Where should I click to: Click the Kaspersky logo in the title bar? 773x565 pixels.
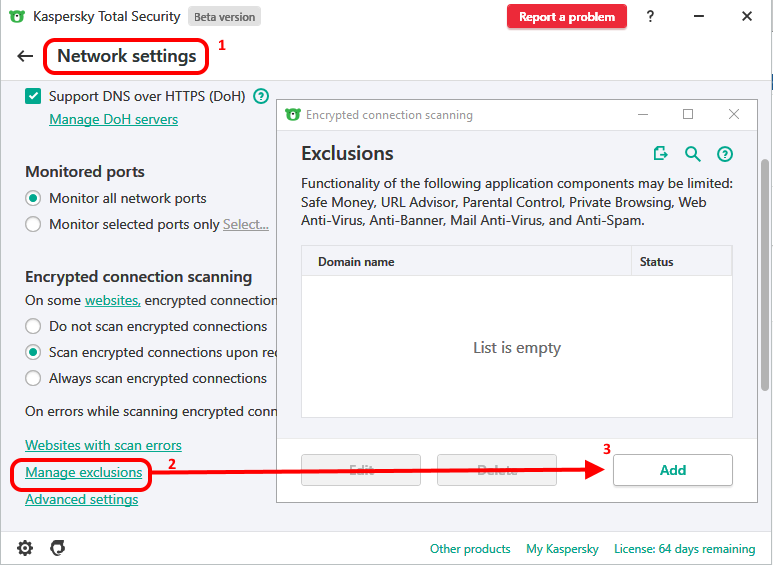[16, 17]
